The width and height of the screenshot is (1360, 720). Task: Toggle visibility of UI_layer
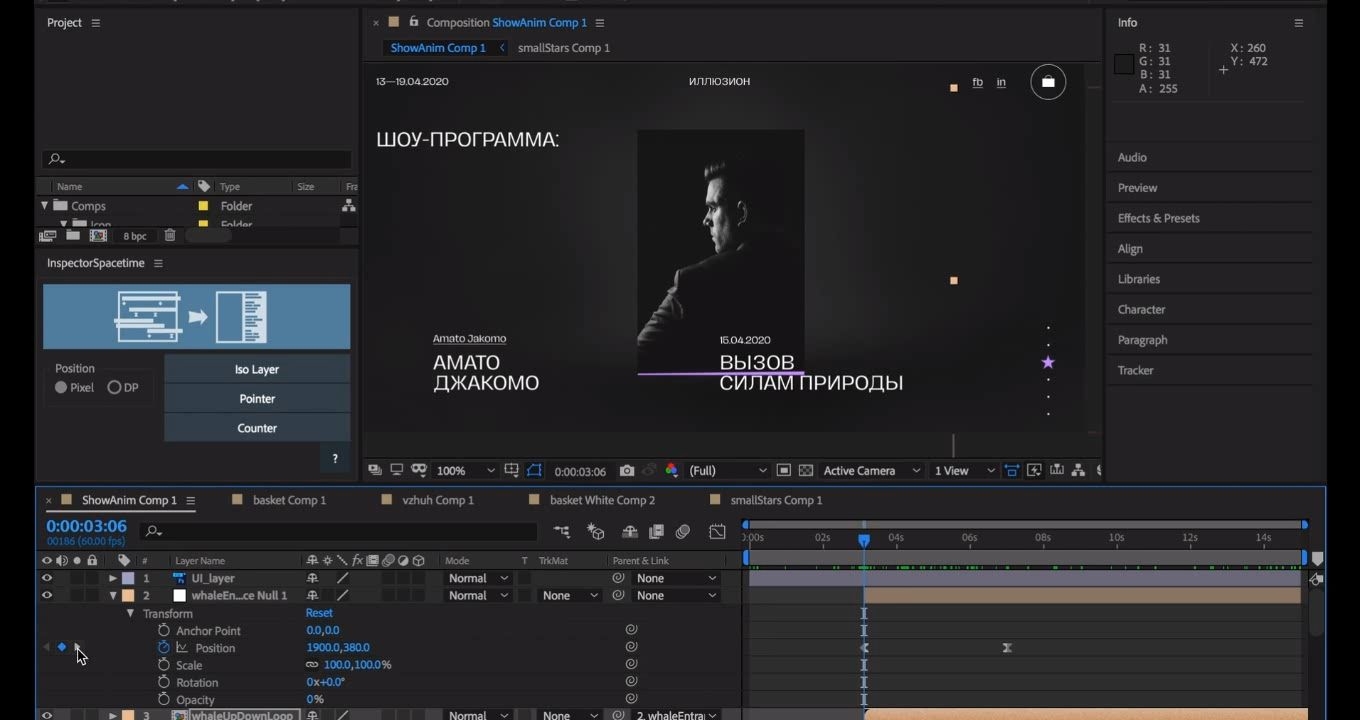[x=47, y=578]
